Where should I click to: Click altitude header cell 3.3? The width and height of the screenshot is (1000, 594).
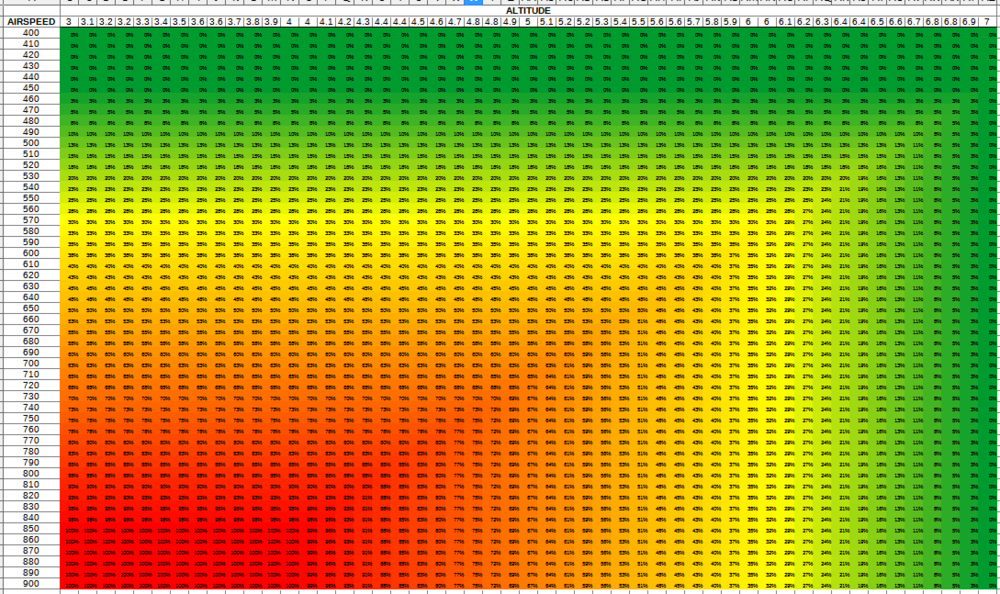pos(142,22)
